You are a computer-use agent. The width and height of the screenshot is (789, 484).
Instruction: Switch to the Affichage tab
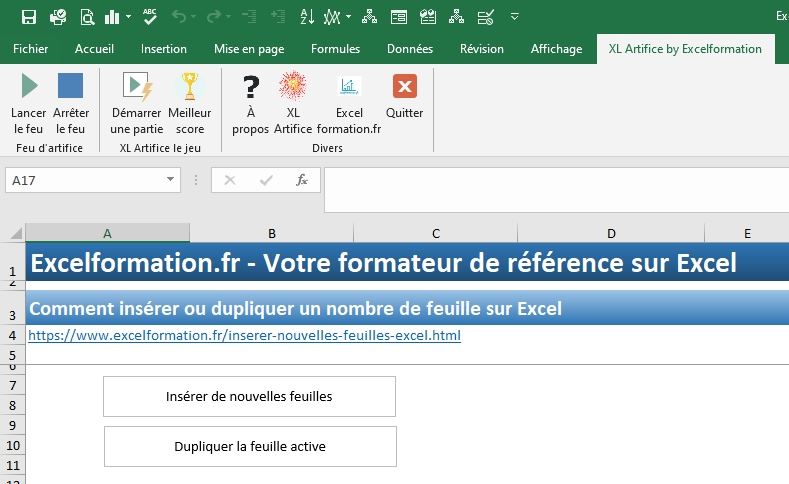[x=556, y=49]
